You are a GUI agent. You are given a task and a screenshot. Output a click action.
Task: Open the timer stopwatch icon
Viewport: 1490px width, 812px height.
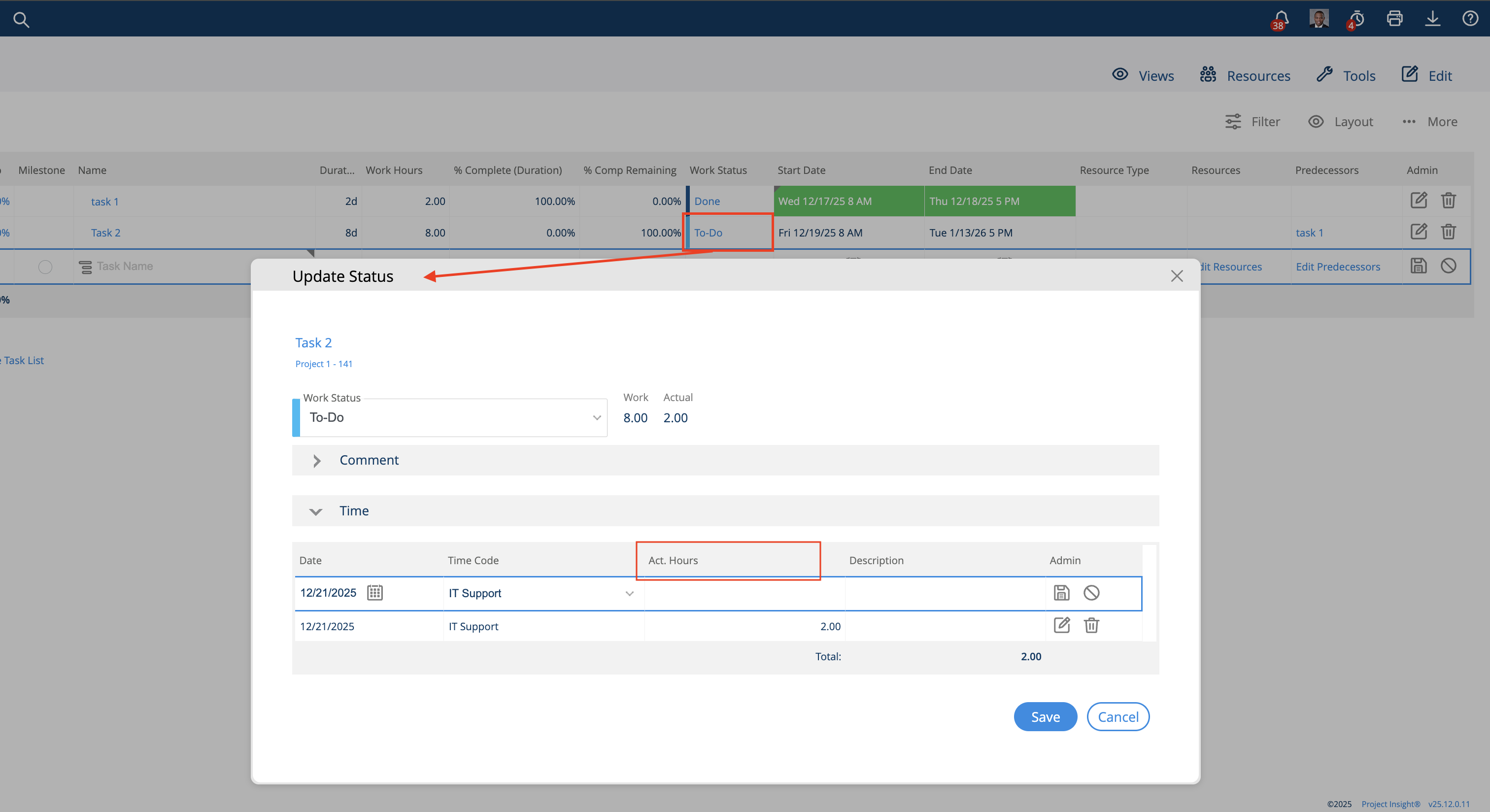point(1356,20)
